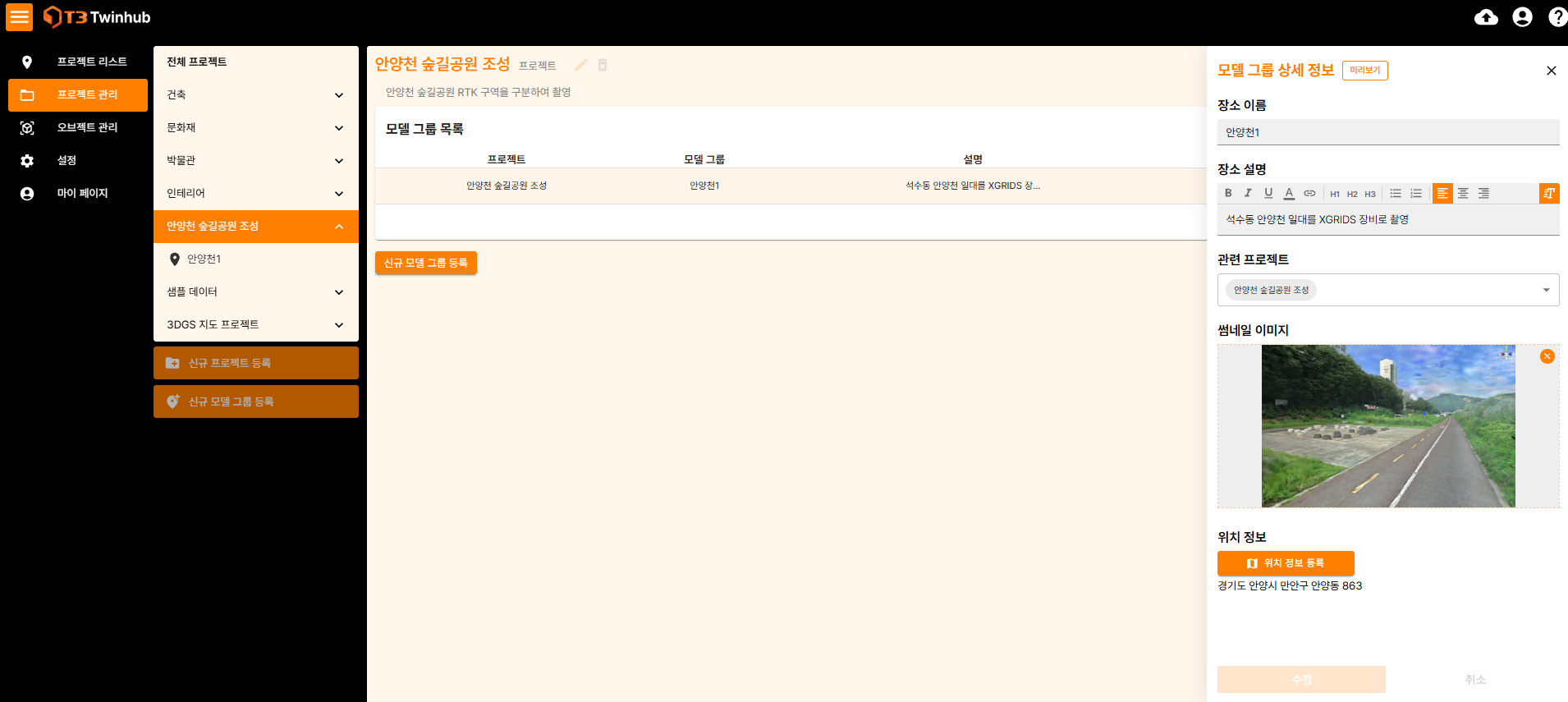Expand the 샘플 데이터 category
The image size is (1568, 702).
[256, 292]
